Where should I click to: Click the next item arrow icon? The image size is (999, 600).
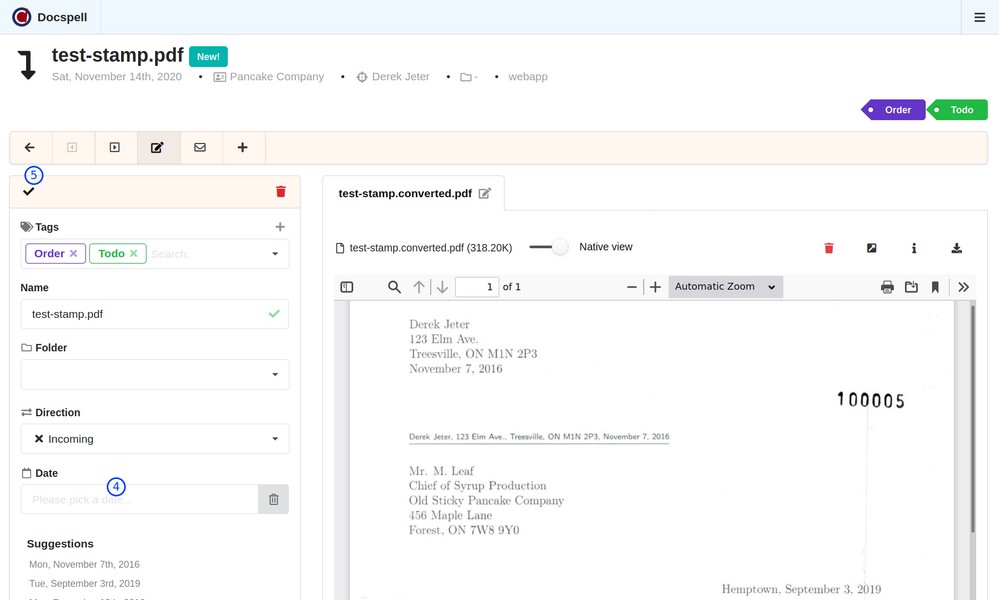114,147
